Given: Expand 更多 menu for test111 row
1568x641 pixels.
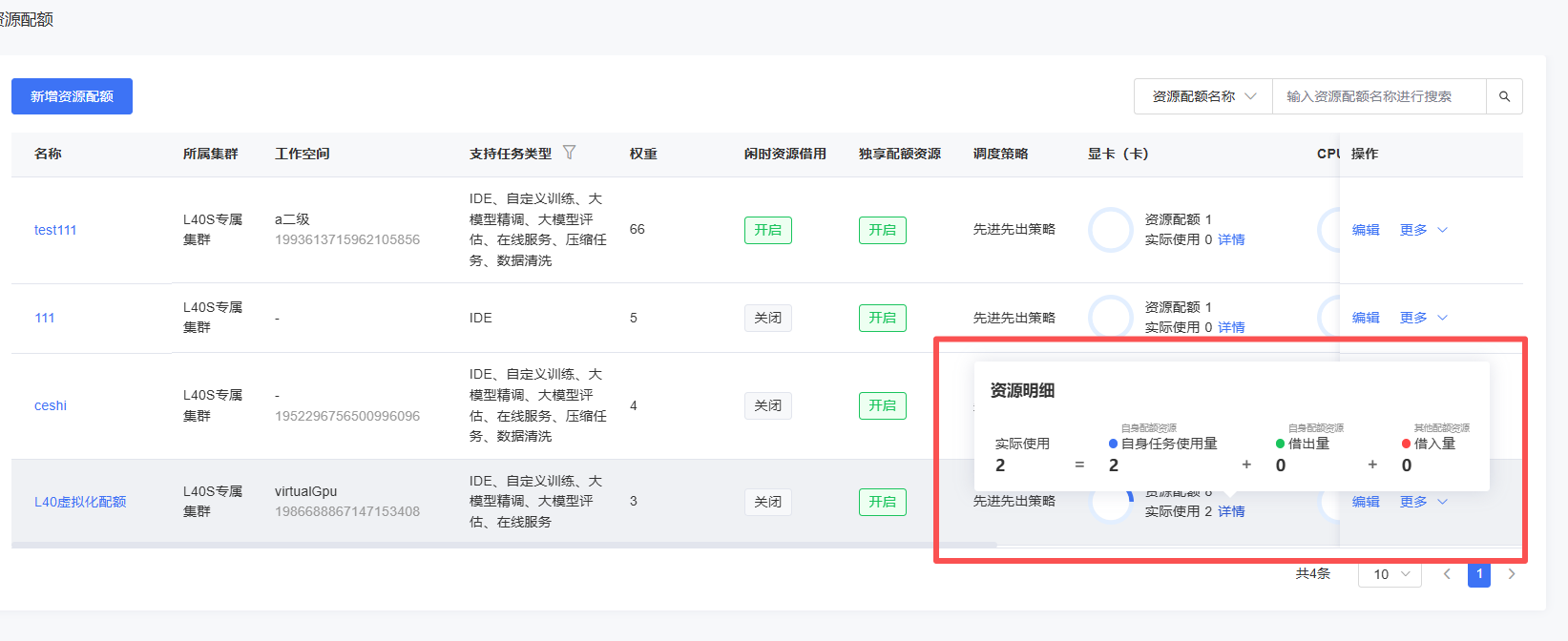Looking at the screenshot, I should tap(1423, 230).
